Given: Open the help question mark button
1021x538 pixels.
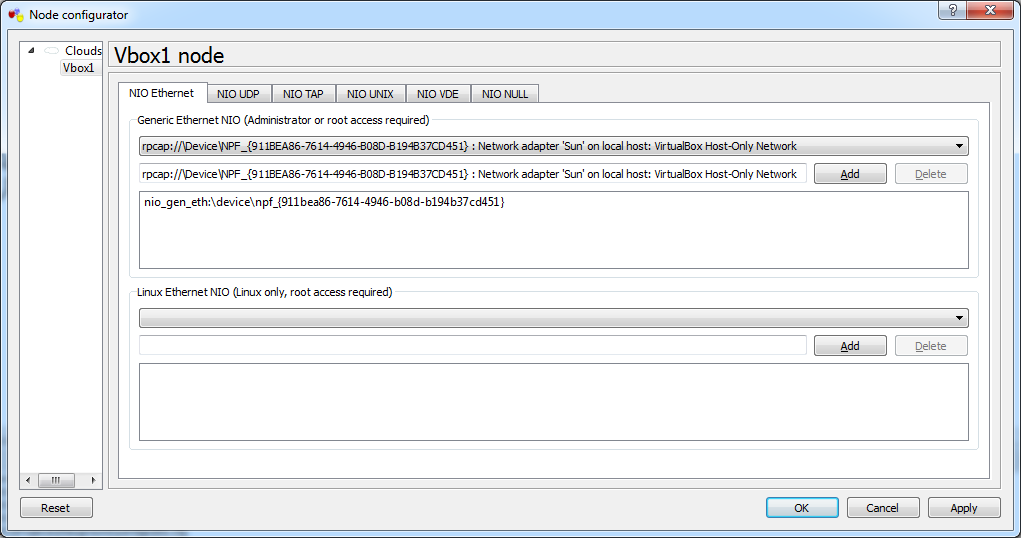Looking at the screenshot, I should click(953, 10).
